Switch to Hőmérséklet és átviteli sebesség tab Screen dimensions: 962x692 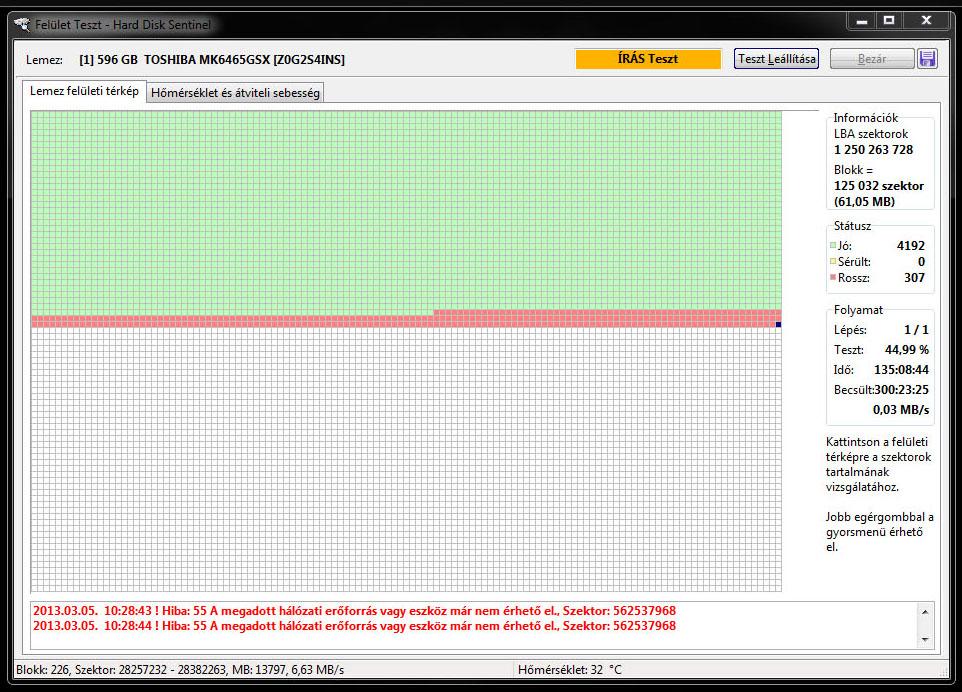235,93
